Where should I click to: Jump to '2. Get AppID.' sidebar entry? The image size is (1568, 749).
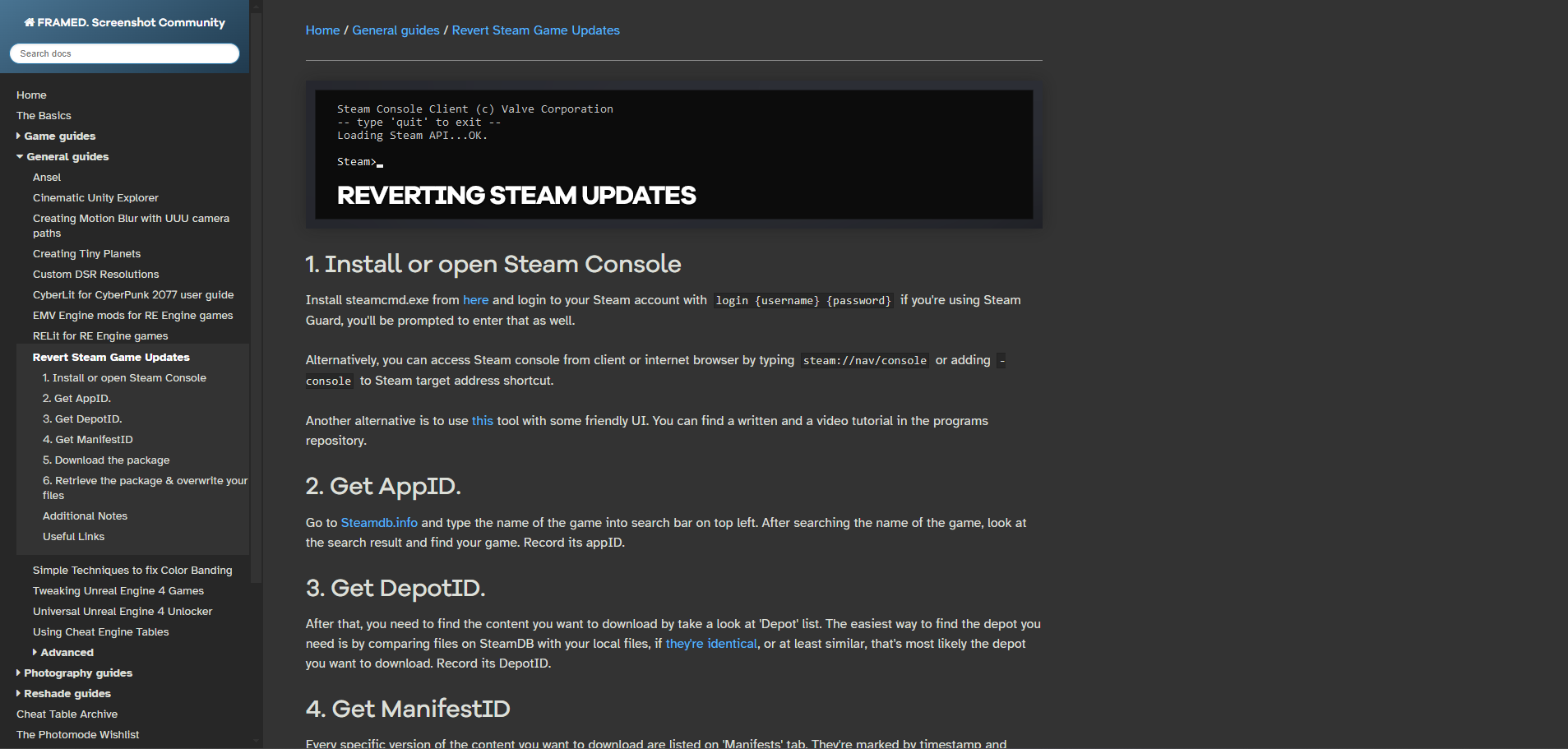(x=76, y=399)
